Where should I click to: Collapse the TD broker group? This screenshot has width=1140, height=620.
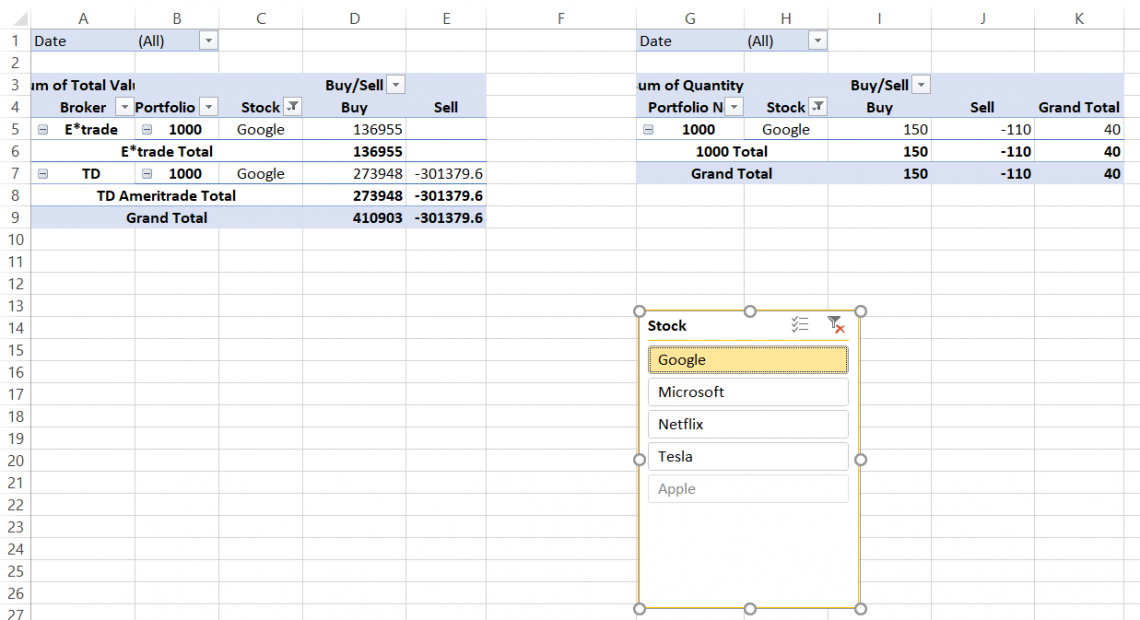click(x=43, y=173)
